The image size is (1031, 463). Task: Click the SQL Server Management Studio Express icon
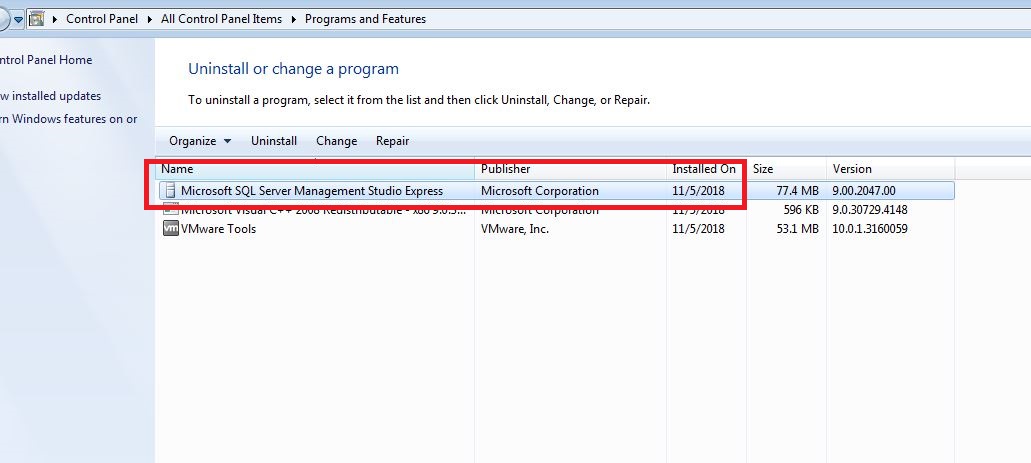[170, 191]
